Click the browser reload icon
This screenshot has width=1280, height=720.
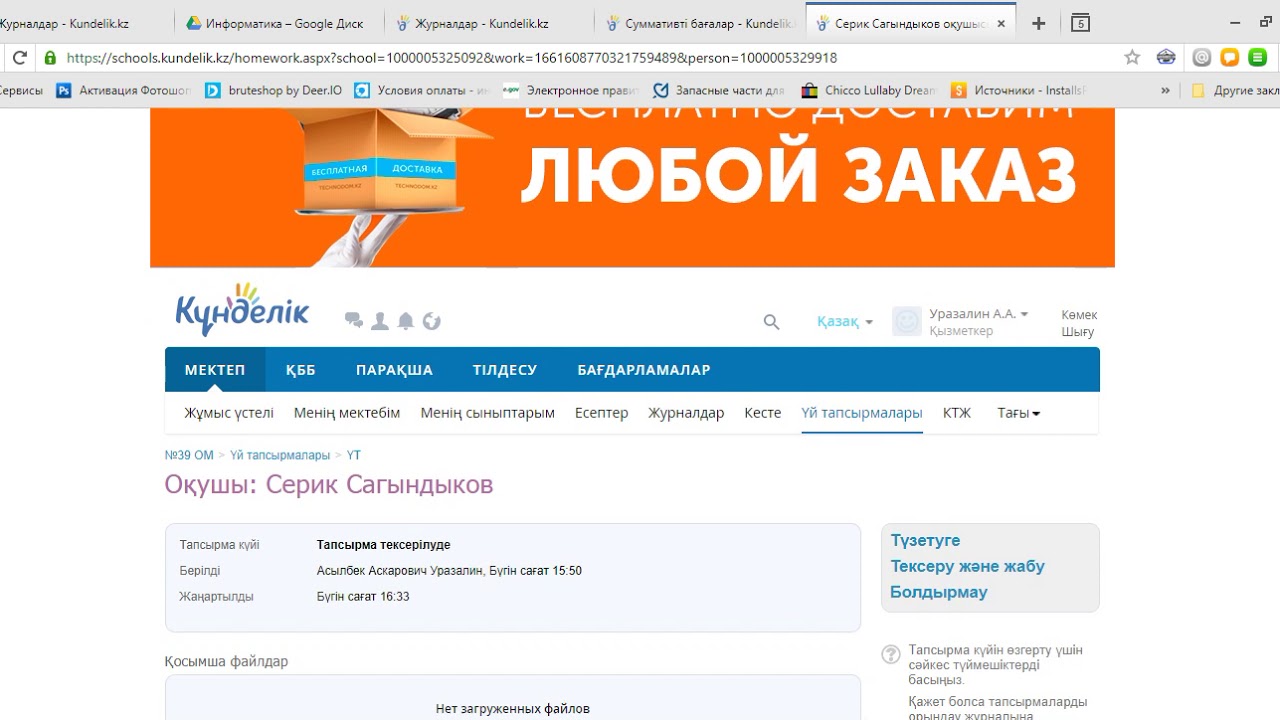click(19, 58)
